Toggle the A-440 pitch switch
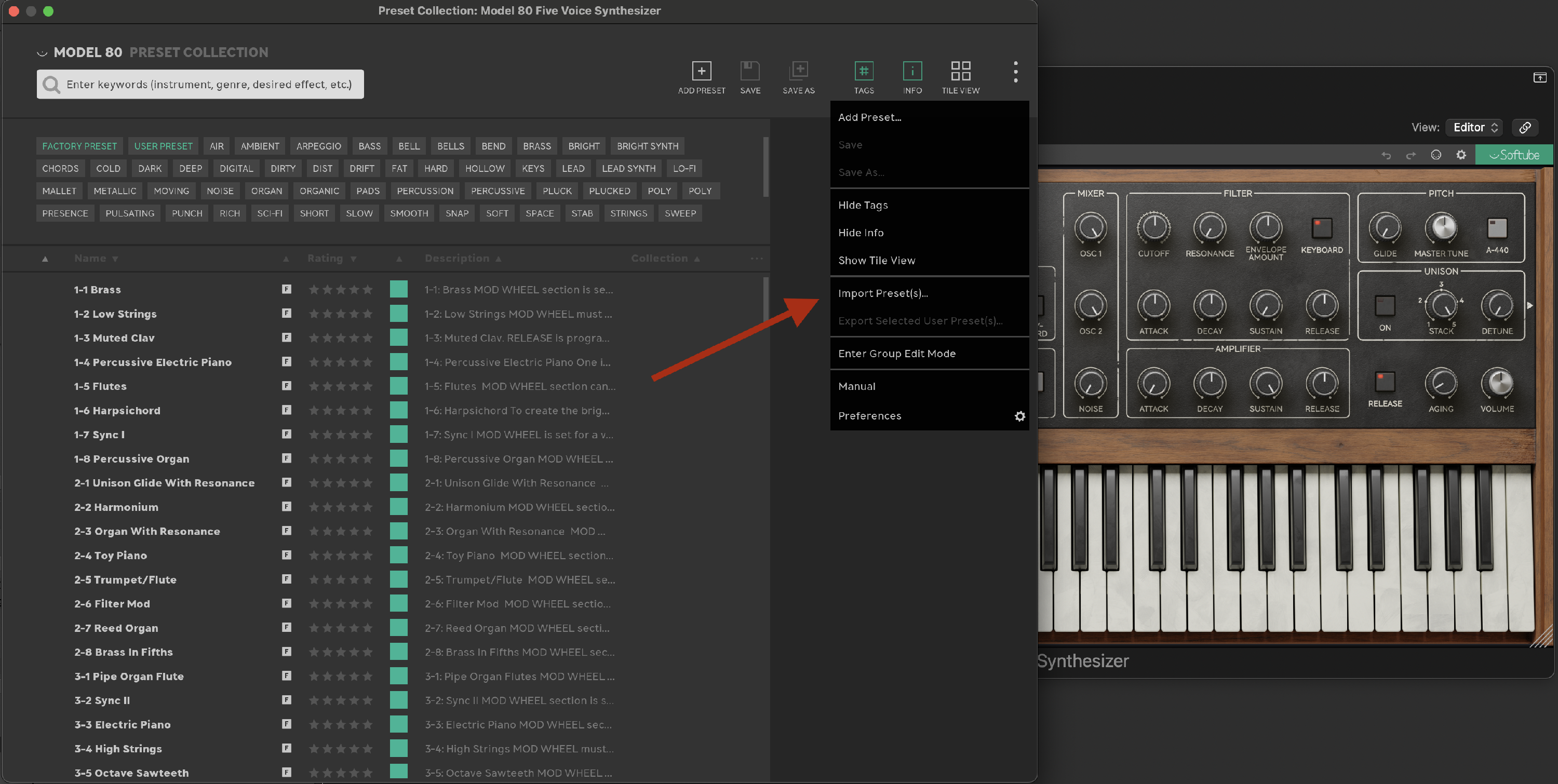1558x784 pixels. click(x=1497, y=228)
